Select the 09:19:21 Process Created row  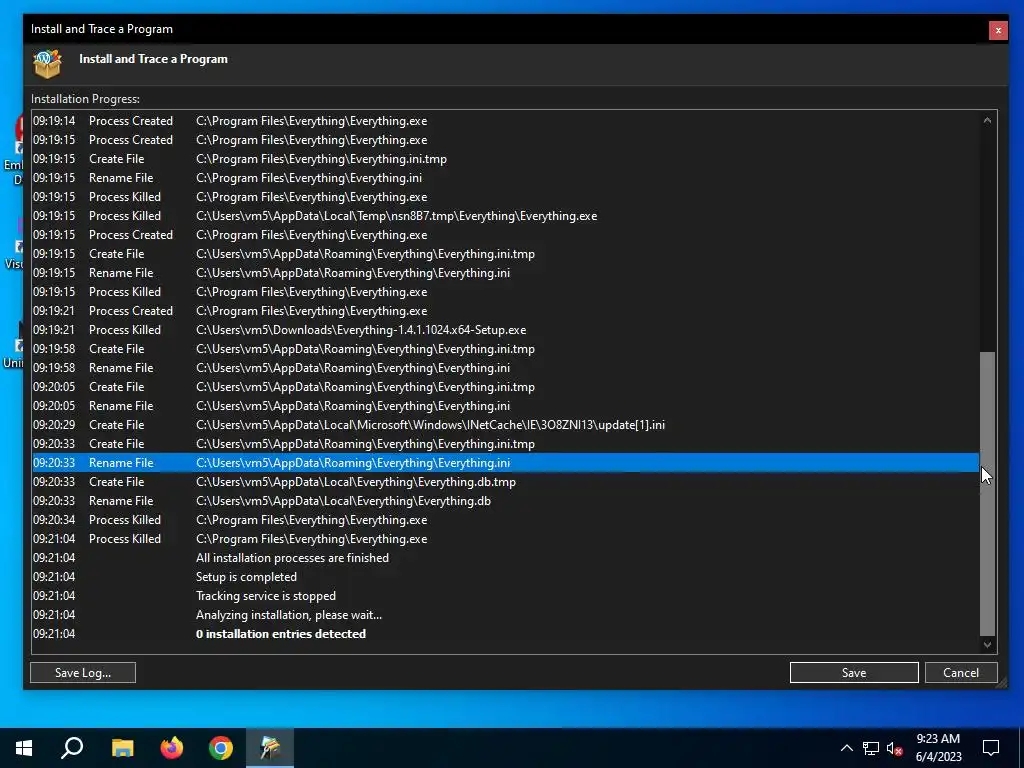[x=505, y=311]
